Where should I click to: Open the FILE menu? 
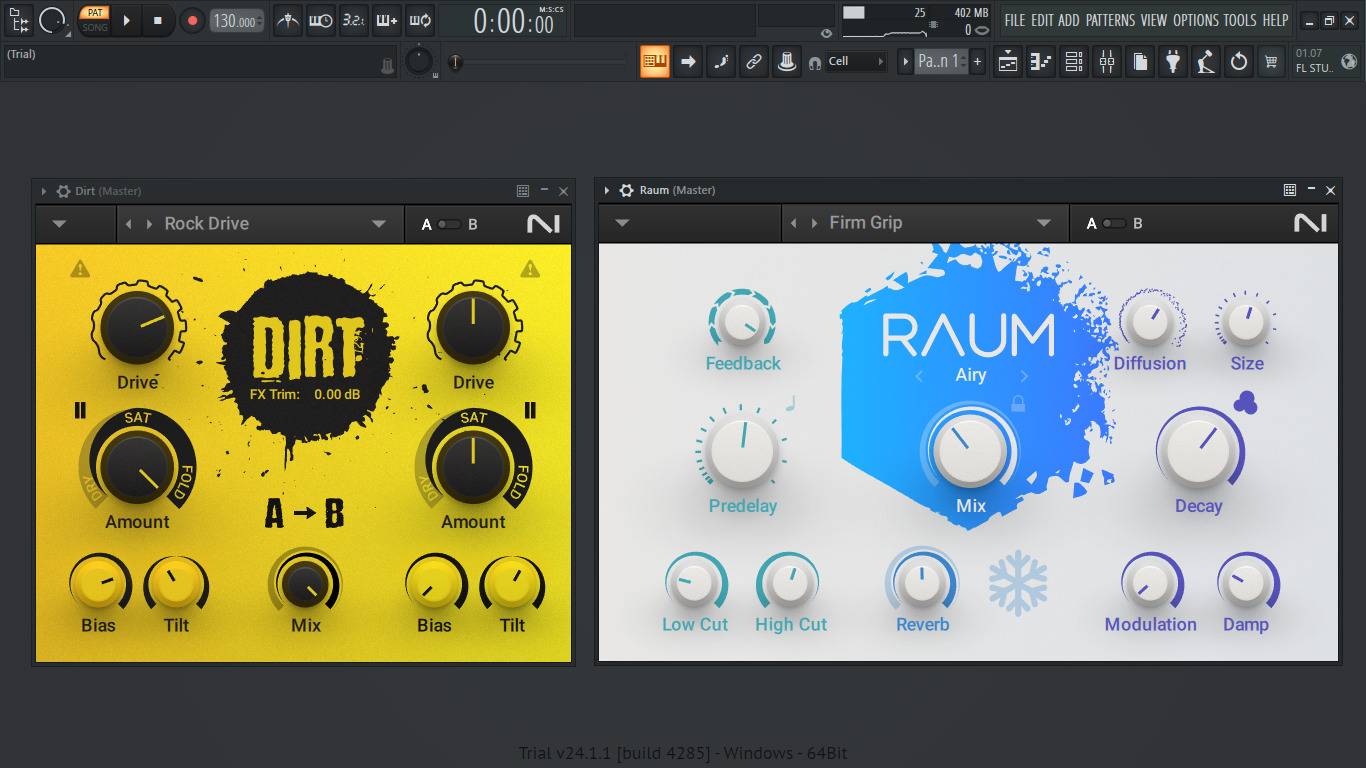point(1015,20)
